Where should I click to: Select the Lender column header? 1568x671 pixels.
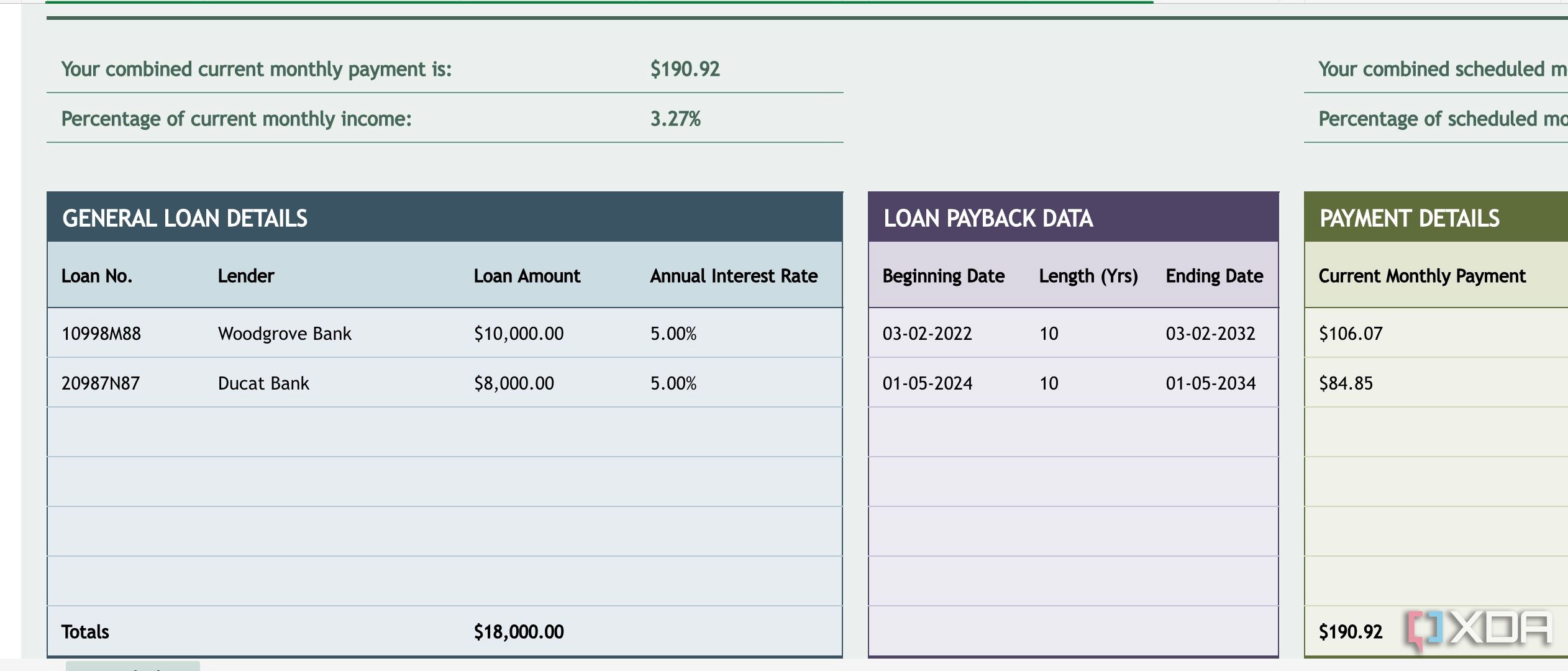(x=246, y=276)
